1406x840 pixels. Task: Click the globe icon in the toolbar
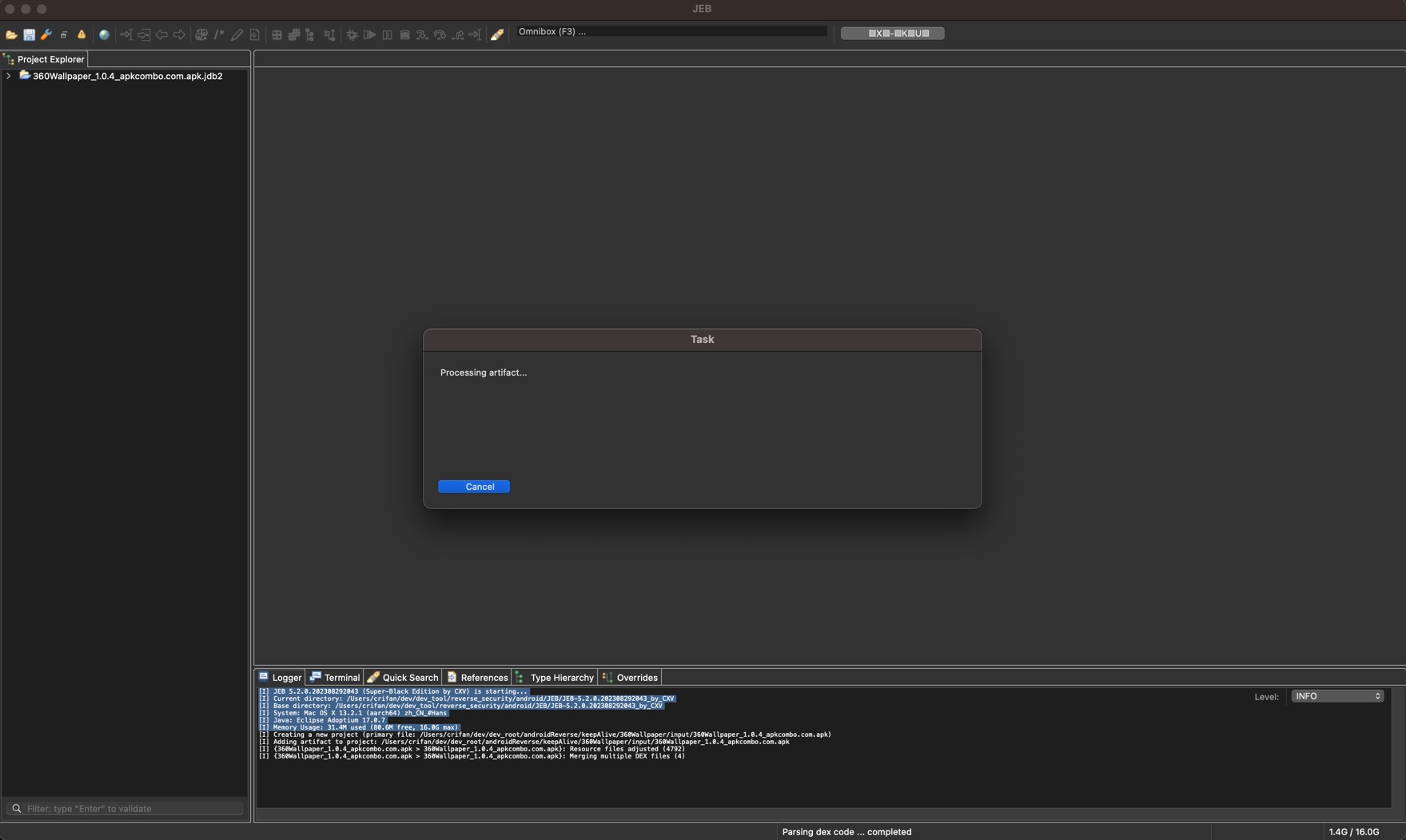coord(104,34)
